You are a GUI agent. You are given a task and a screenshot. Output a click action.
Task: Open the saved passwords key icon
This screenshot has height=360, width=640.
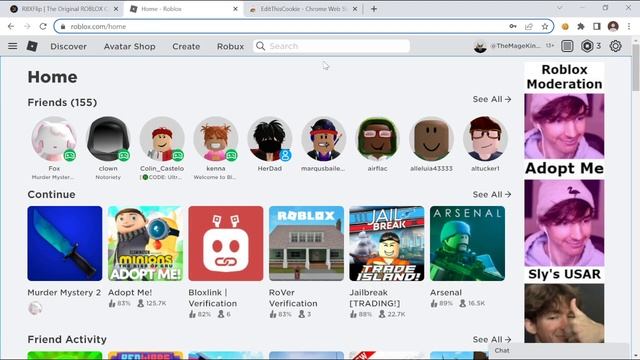point(513,27)
